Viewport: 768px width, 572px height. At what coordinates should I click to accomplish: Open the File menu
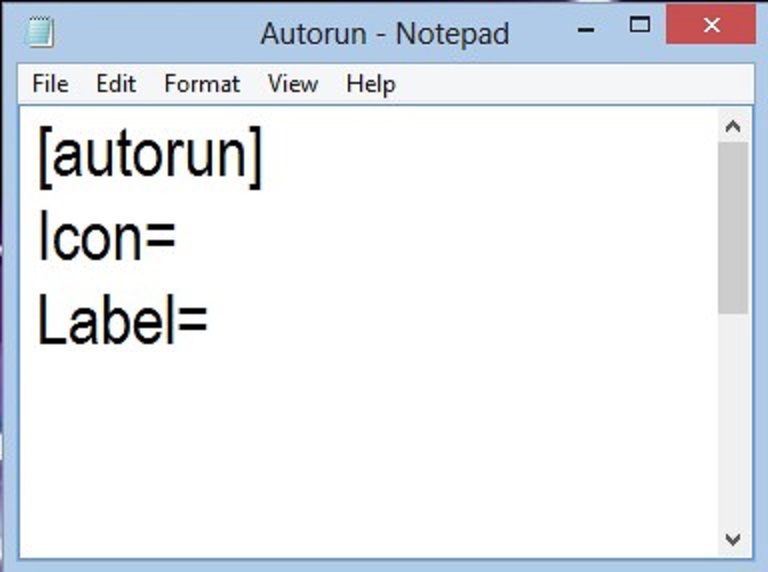coord(50,84)
